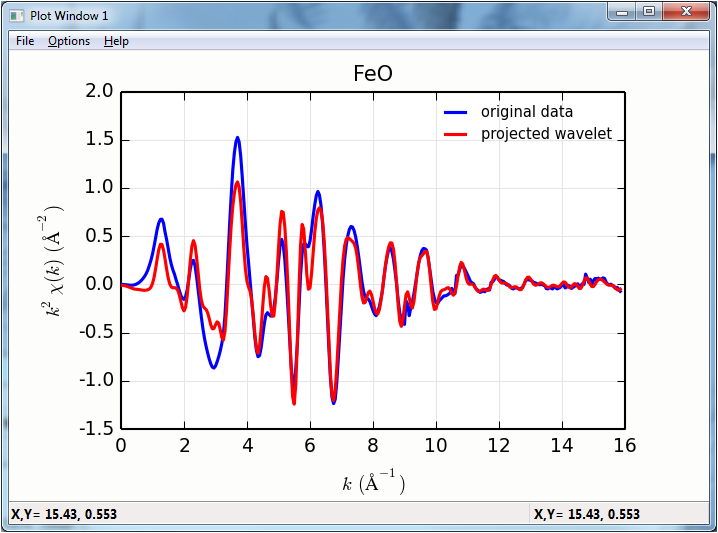718x533 pixels.
Task: Maximize the plot window
Action: (x=649, y=11)
